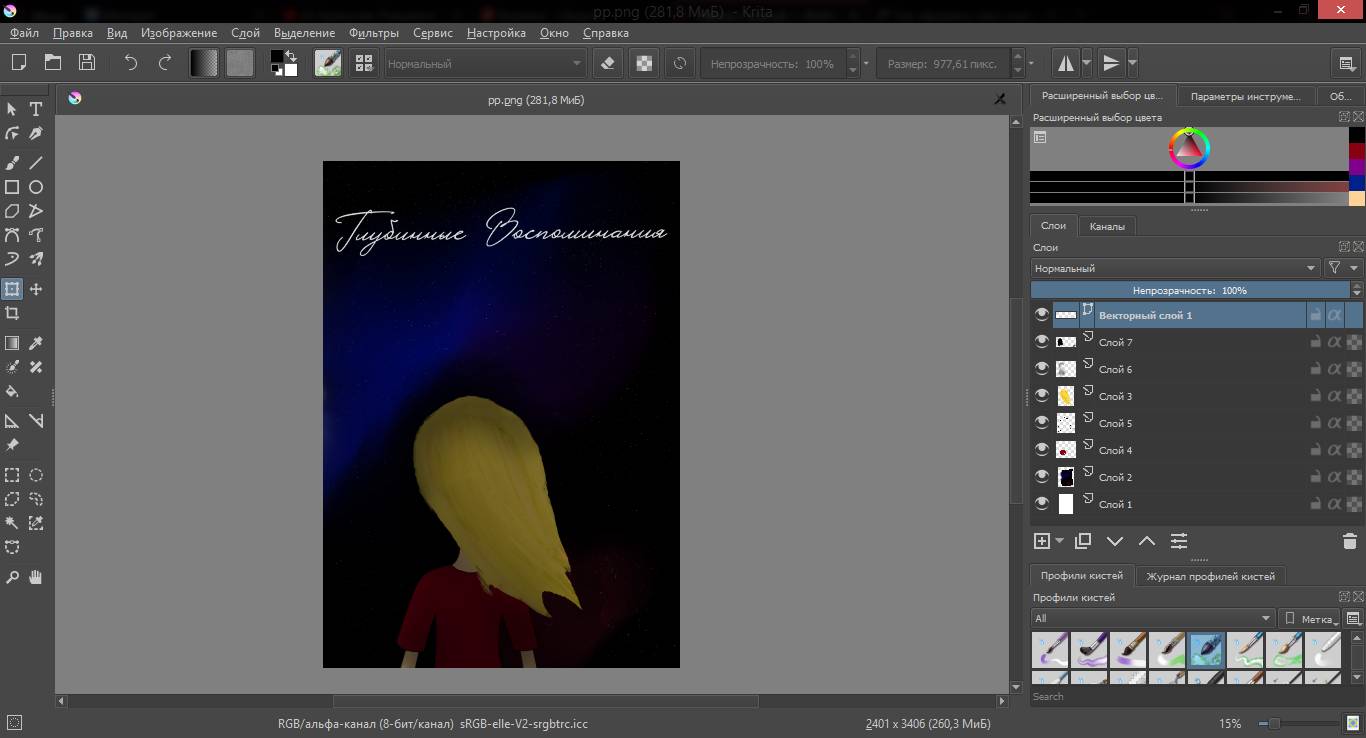Open the brush preset filter dropdown All
The width and height of the screenshot is (1366, 738).
click(1153, 618)
